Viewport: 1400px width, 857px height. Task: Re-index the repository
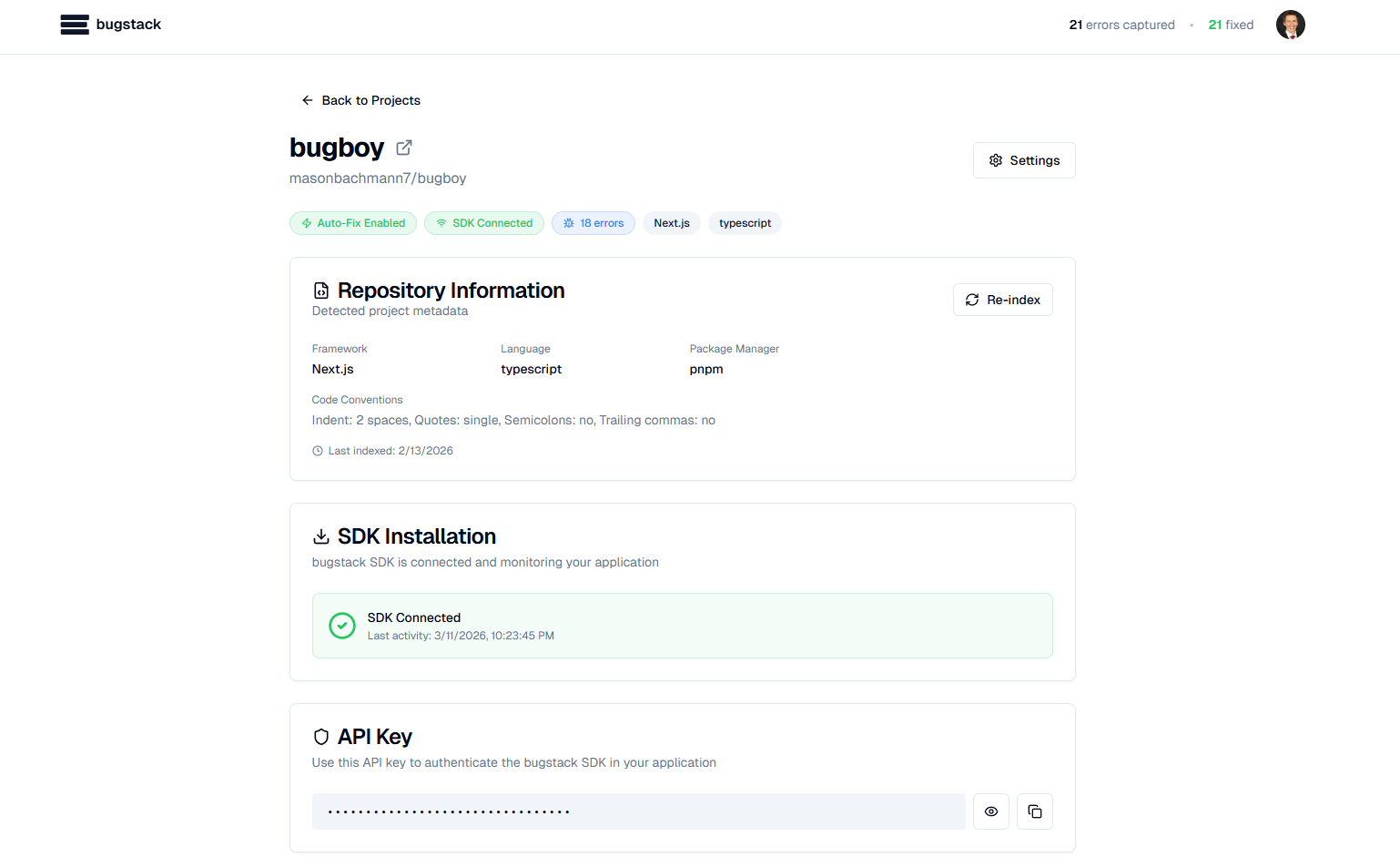[x=1002, y=299]
